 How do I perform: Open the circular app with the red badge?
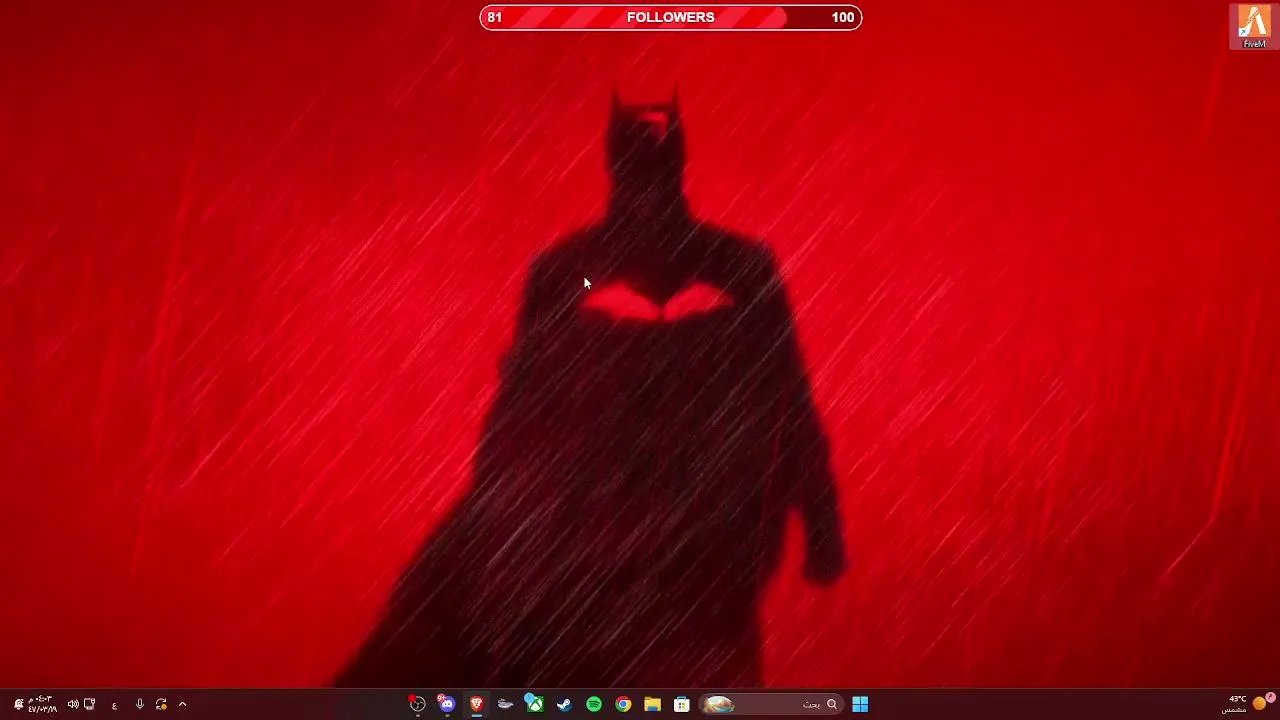pyautogui.click(x=417, y=704)
